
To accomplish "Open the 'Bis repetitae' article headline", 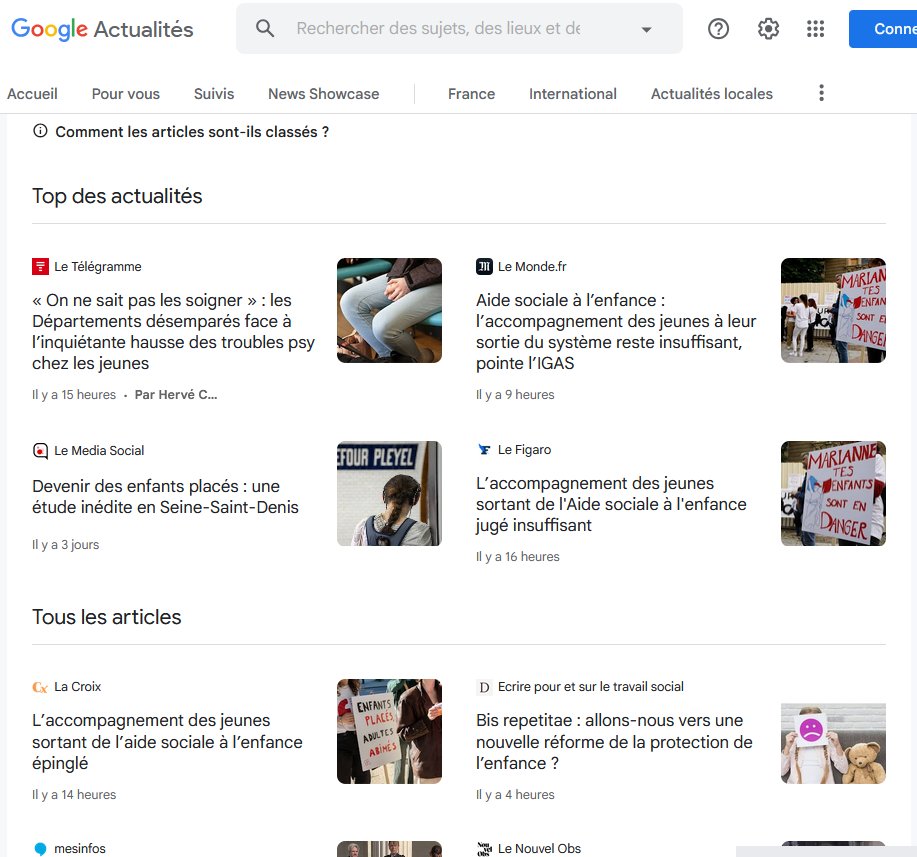I will 614,742.
